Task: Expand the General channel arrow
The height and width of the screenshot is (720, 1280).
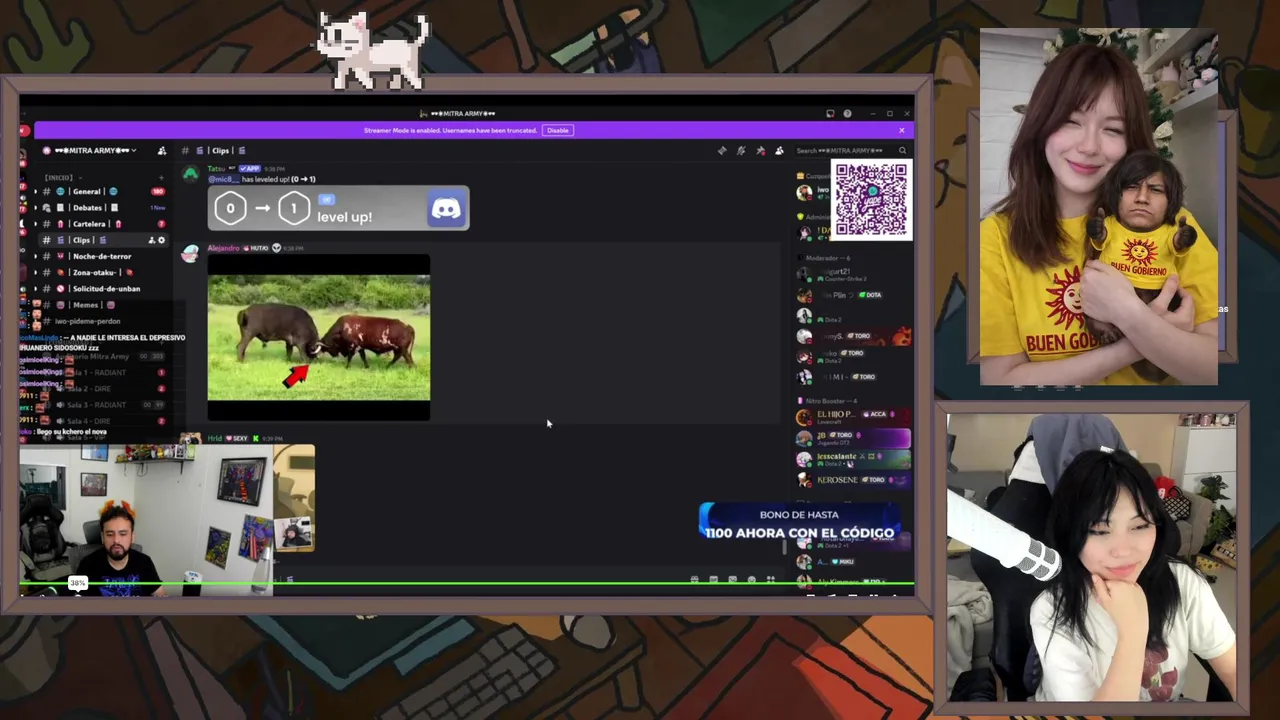Action: point(35,191)
